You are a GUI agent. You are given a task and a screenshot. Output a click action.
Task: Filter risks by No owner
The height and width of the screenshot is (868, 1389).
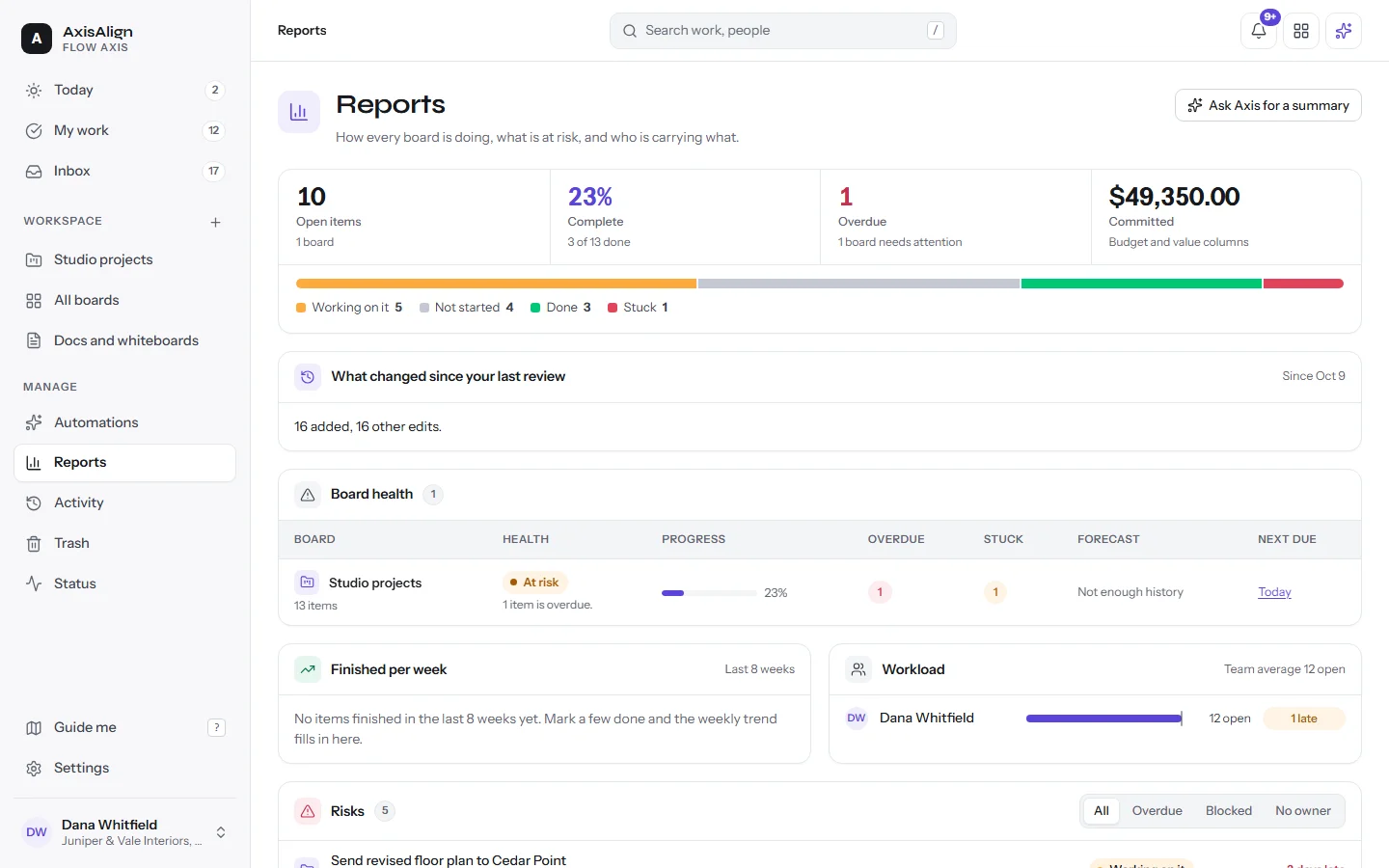point(1303,811)
